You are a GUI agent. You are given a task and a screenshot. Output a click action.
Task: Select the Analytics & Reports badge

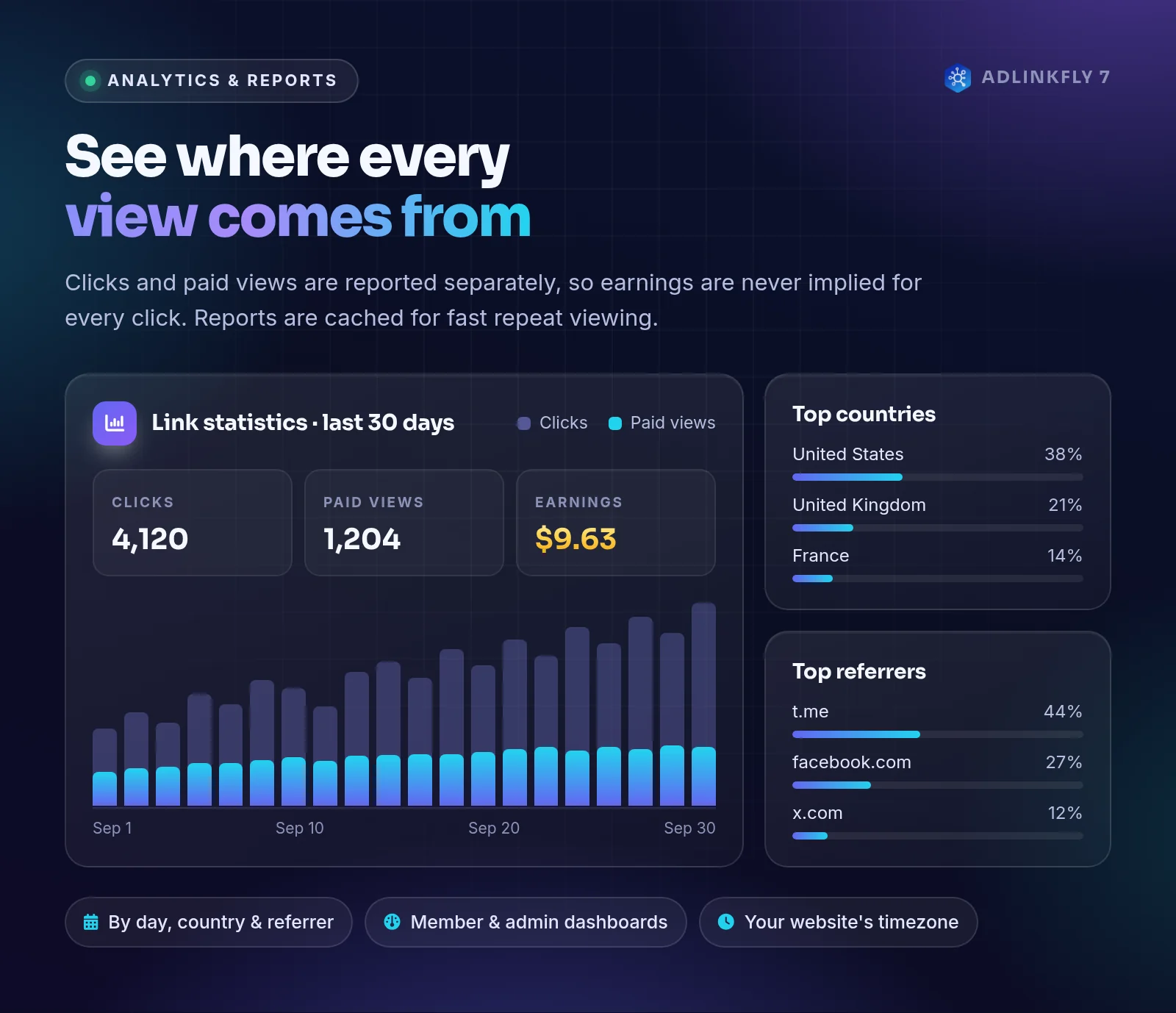[212, 81]
